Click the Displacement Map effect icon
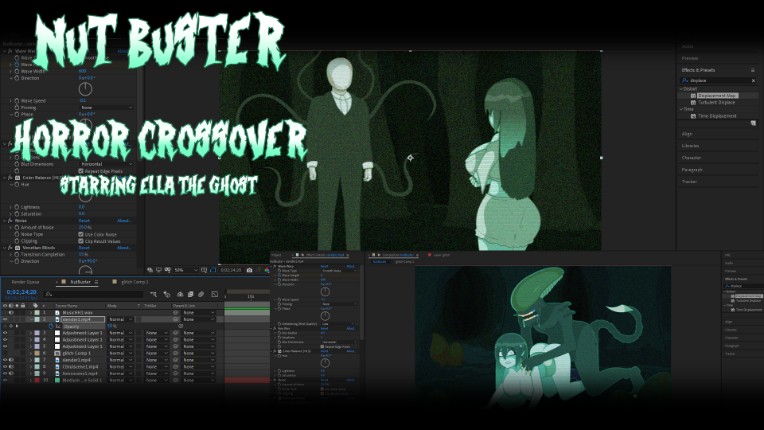This screenshot has height=430, width=764. click(693, 96)
